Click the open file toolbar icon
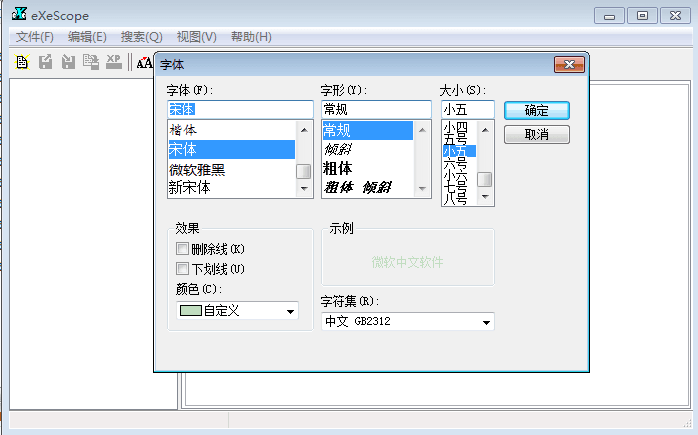The width and height of the screenshot is (698, 435). (x=22, y=63)
